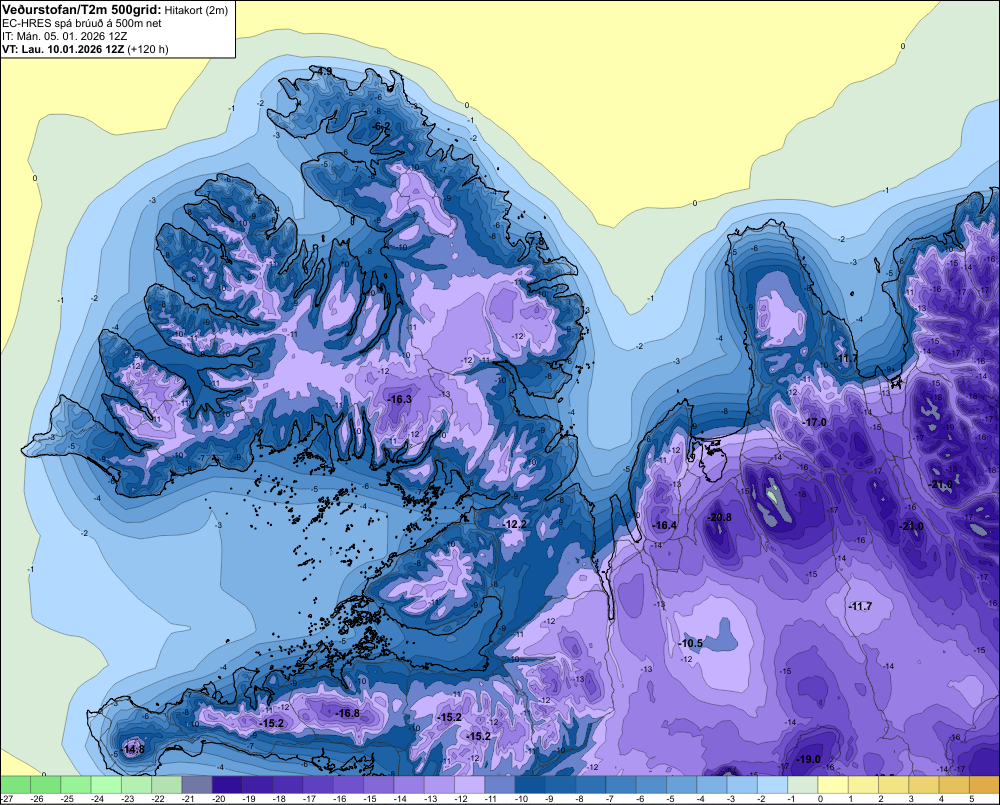Viewport: 1000px width, 805px height.
Task: Click the 'IT: Mán. 05. 01. 2026 12Z' line
Action: (x=64, y=36)
